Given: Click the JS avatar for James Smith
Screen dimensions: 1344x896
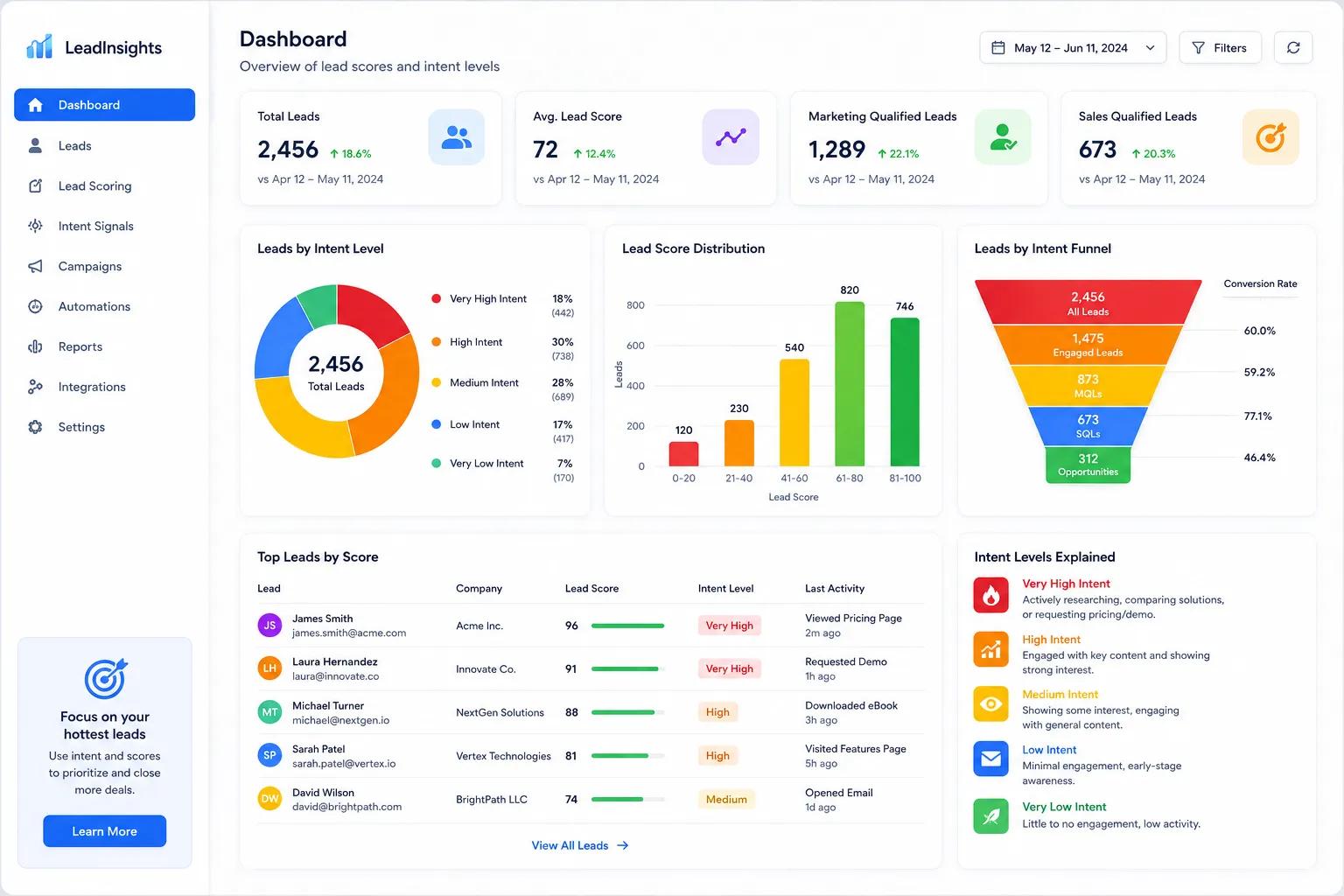Looking at the screenshot, I should click(269, 626).
